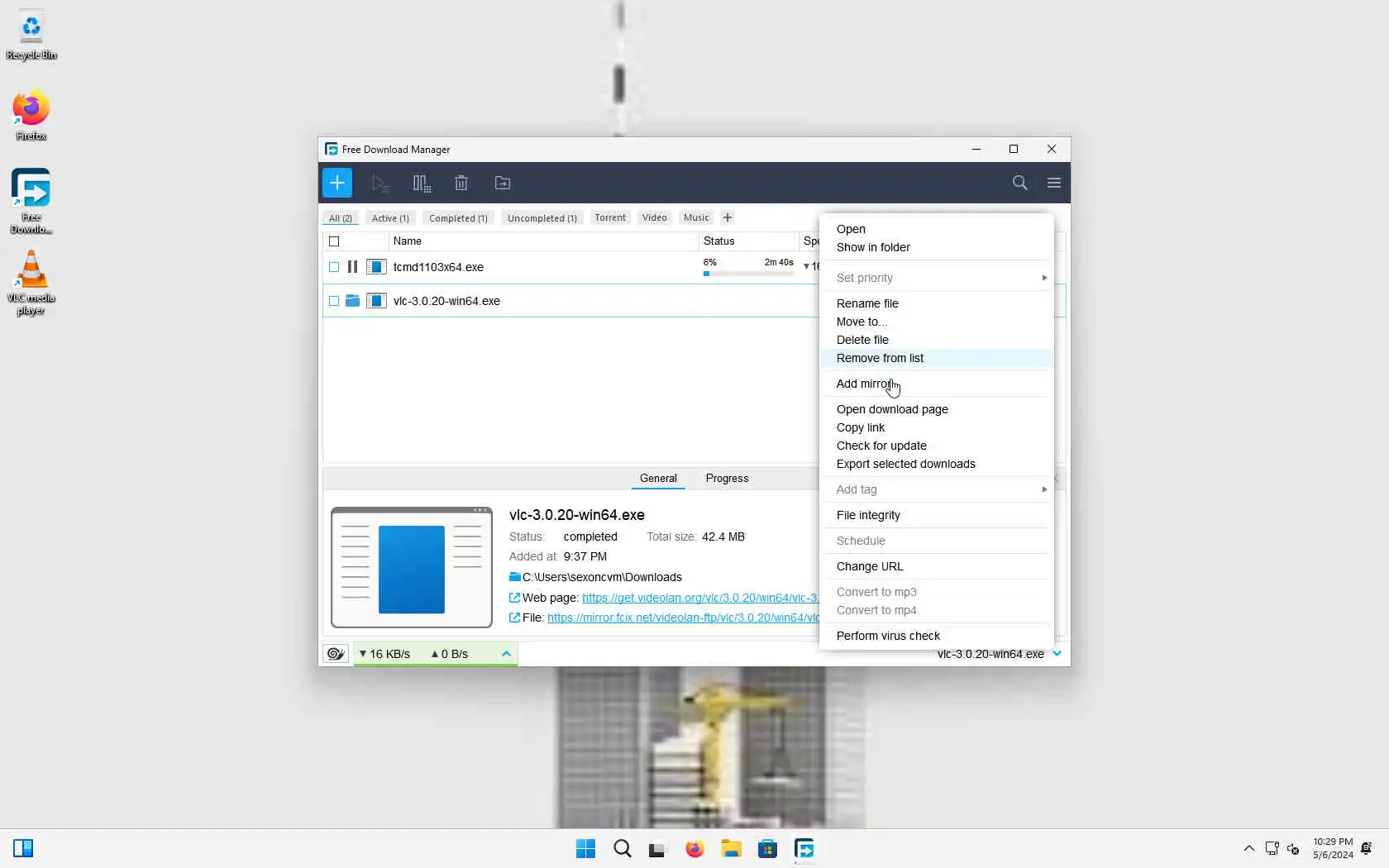Choose Perform virus check

tap(937, 636)
